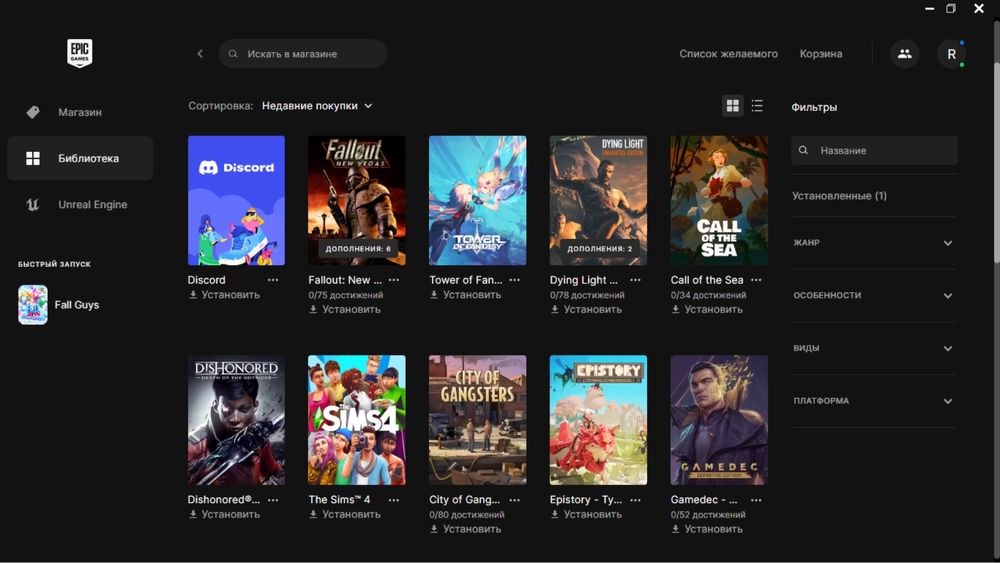Click the 0/80 достижений achievements text
Screen dimensions: 1000x563
pos(467,515)
